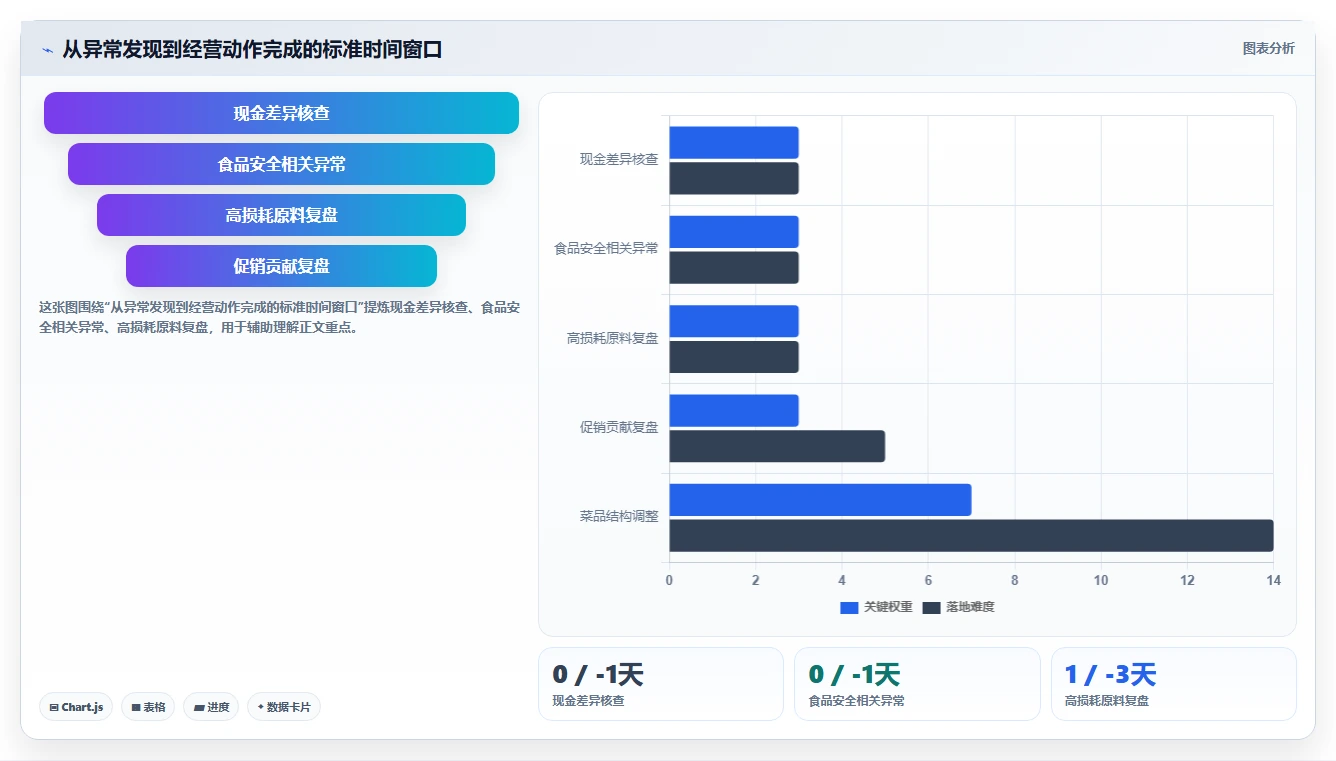This screenshot has height=761, width=1336.
Task: Click the x-axis tick value 14
Action: point(1273,580)
